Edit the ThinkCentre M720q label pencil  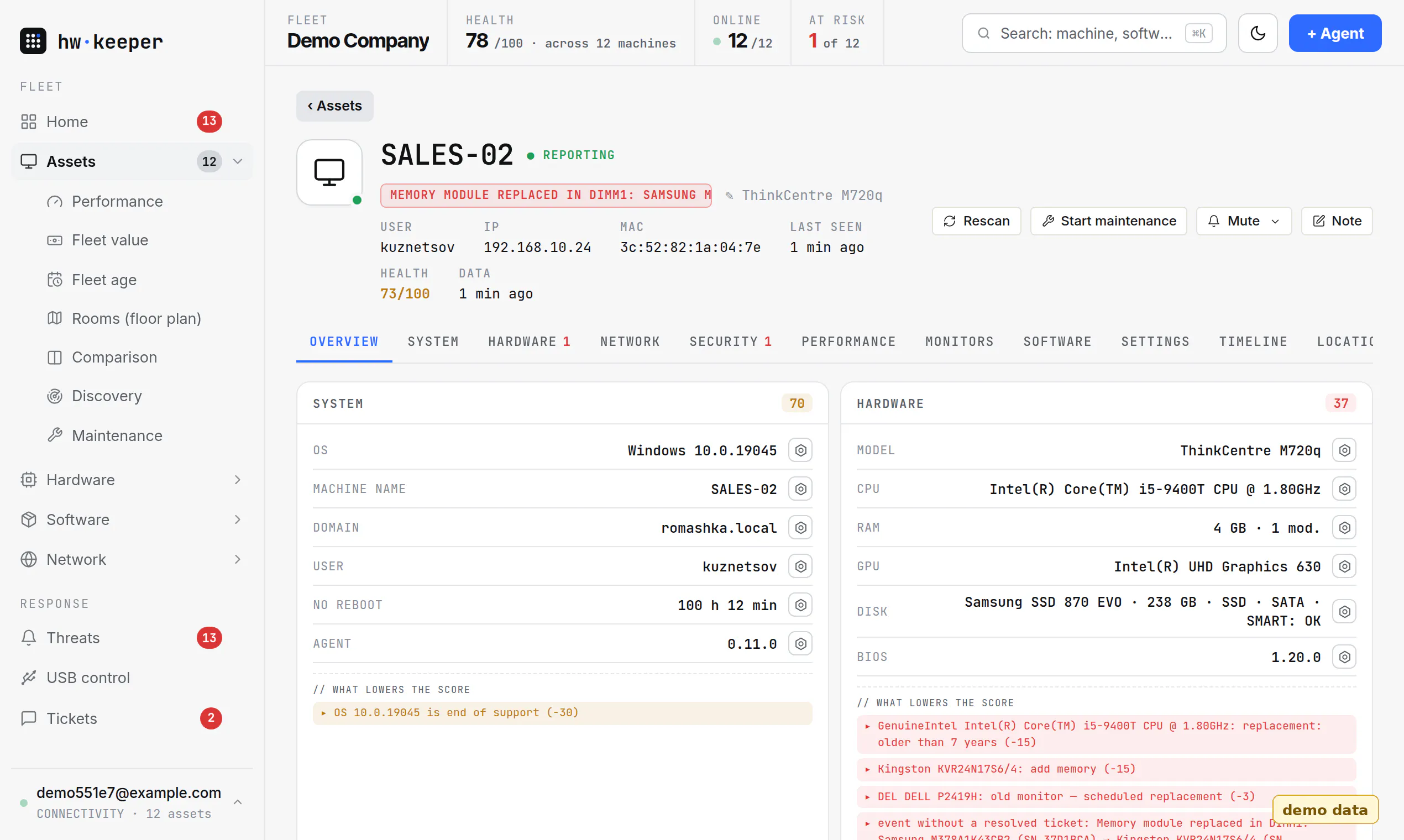[729, 195]
